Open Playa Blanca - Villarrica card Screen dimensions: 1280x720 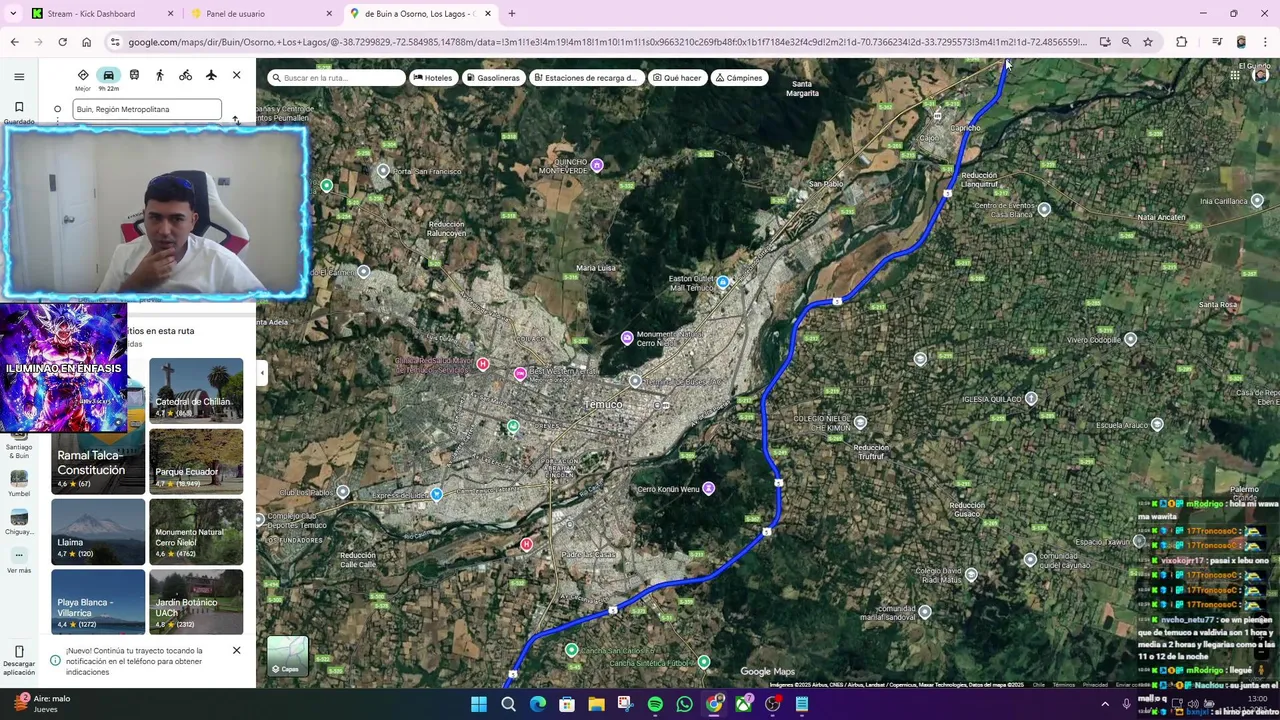pyautogui.click(x=98, y=602)
